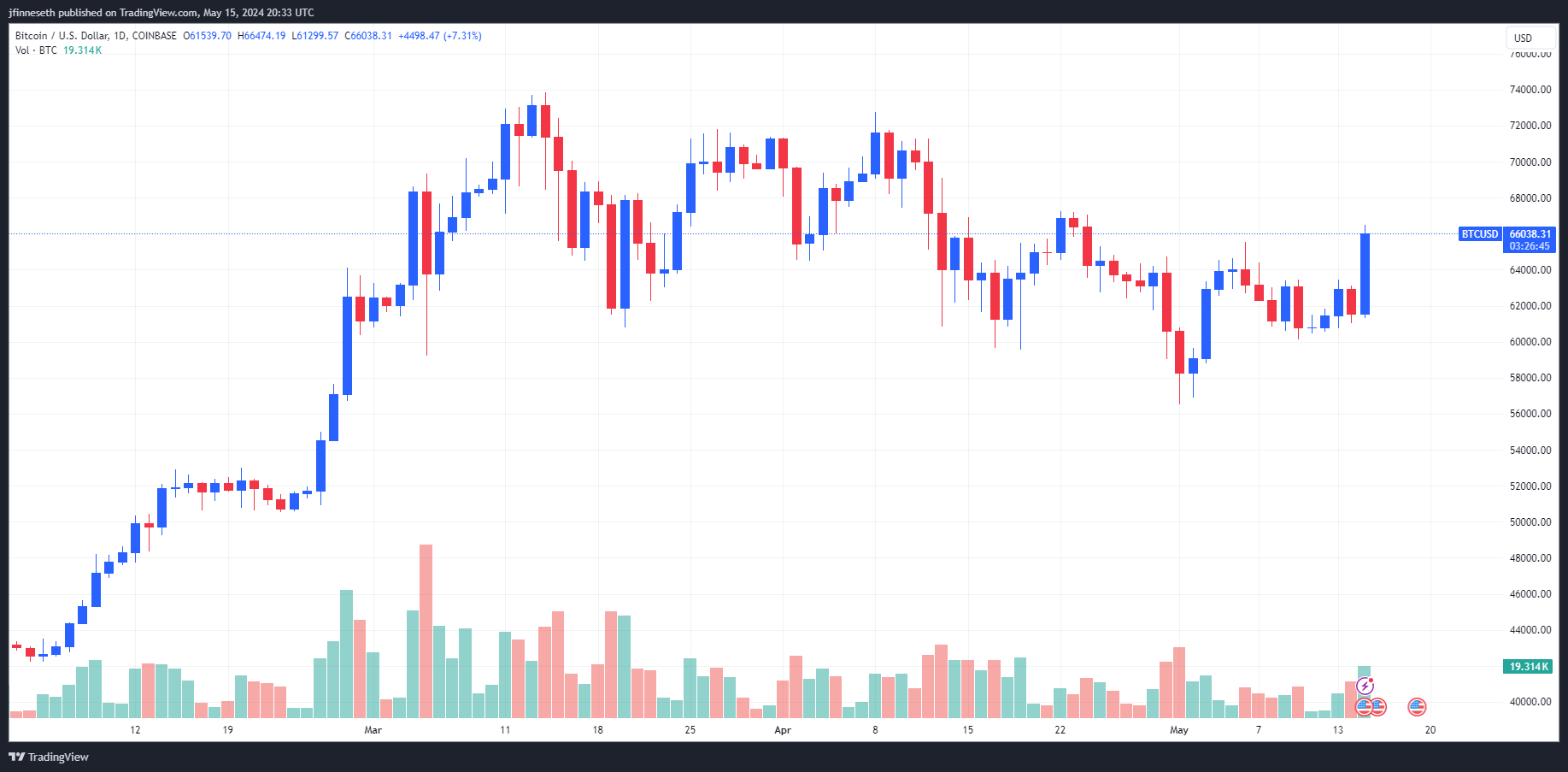Click the high value H66474.19 in legend

[x=261, y=36]
